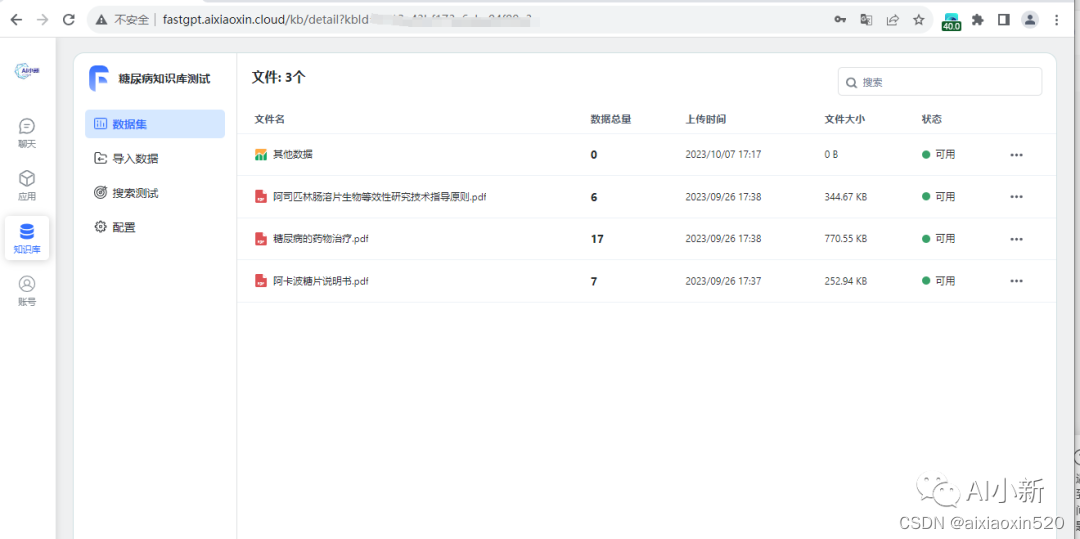Click the forward navigation arrow
Viewport: 1080px width, 539px height.
[42, 20]
